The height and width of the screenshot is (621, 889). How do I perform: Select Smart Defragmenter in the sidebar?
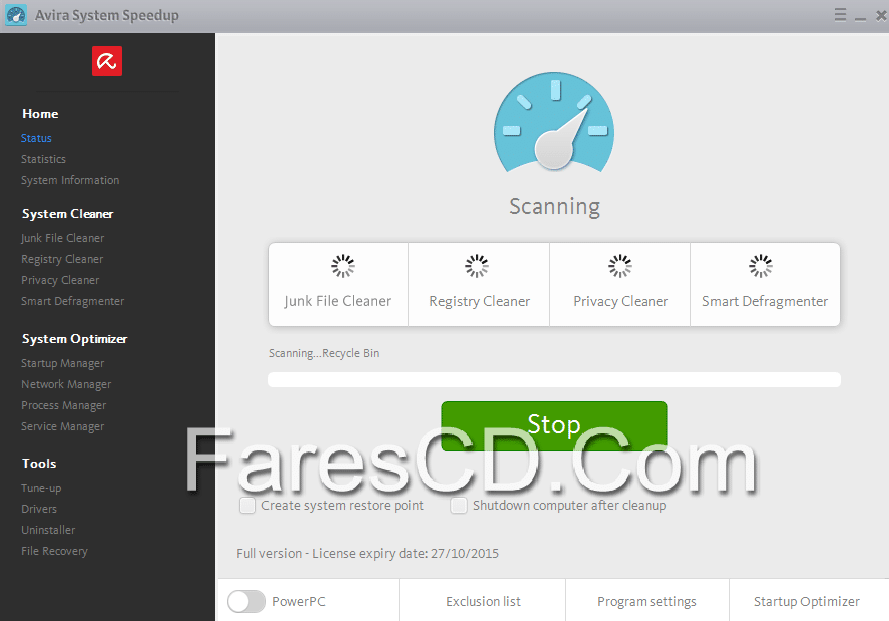[73, 301]
